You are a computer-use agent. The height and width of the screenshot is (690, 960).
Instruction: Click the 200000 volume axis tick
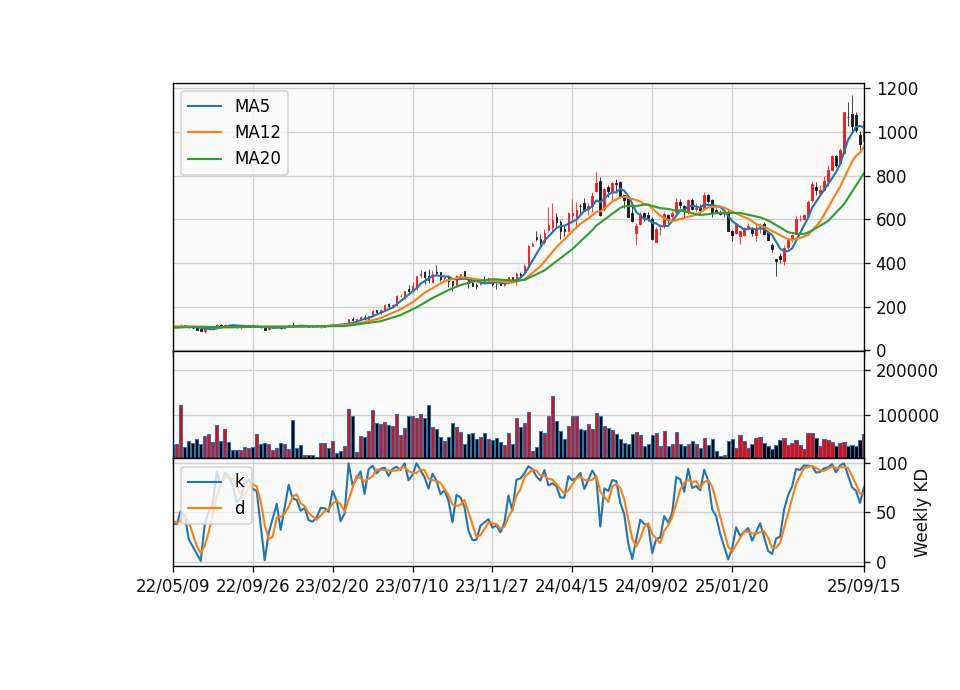tap(907, 371)
